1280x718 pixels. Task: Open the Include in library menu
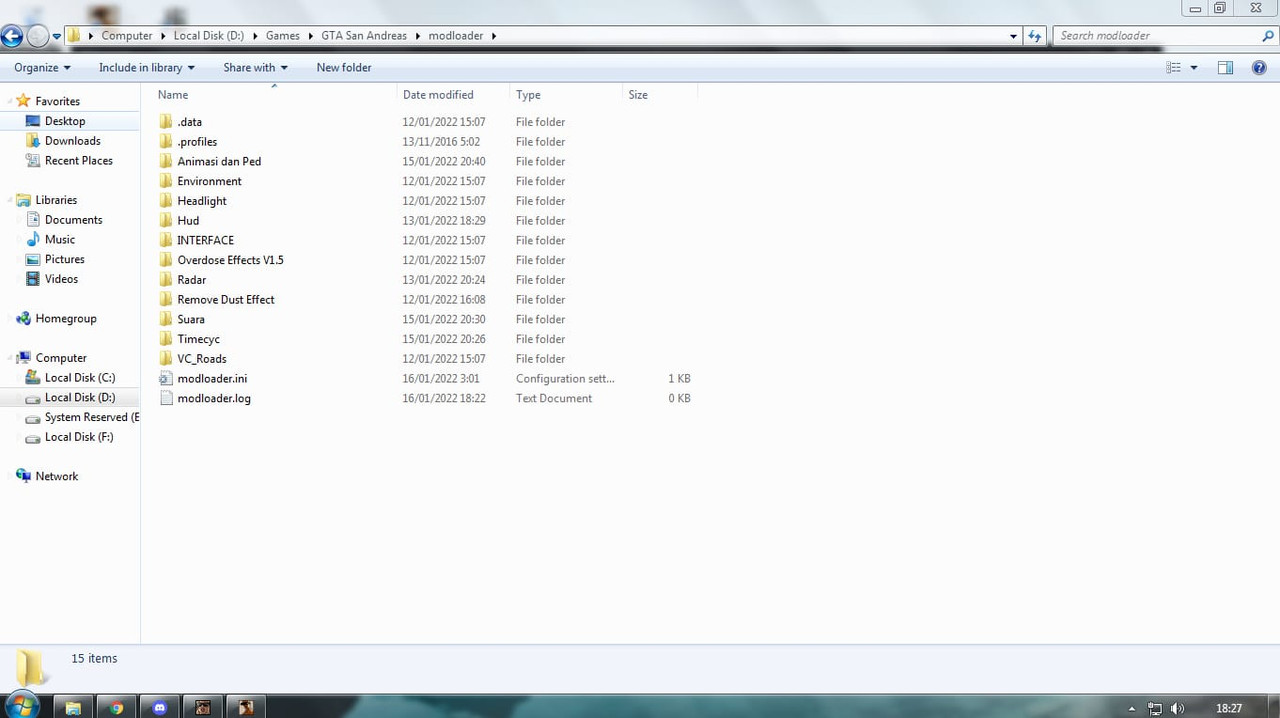[147, 68]
